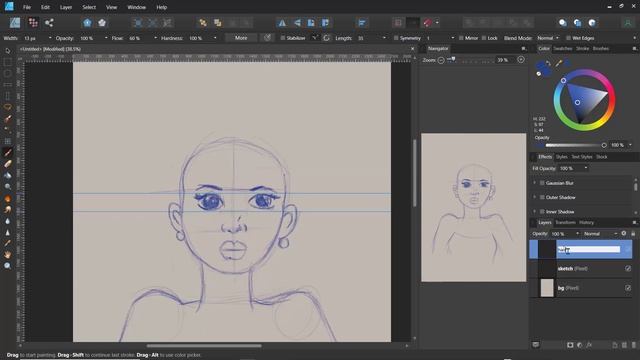Click the layer lock icon in Layers panel
640x360 pixels.
[633, 233]
